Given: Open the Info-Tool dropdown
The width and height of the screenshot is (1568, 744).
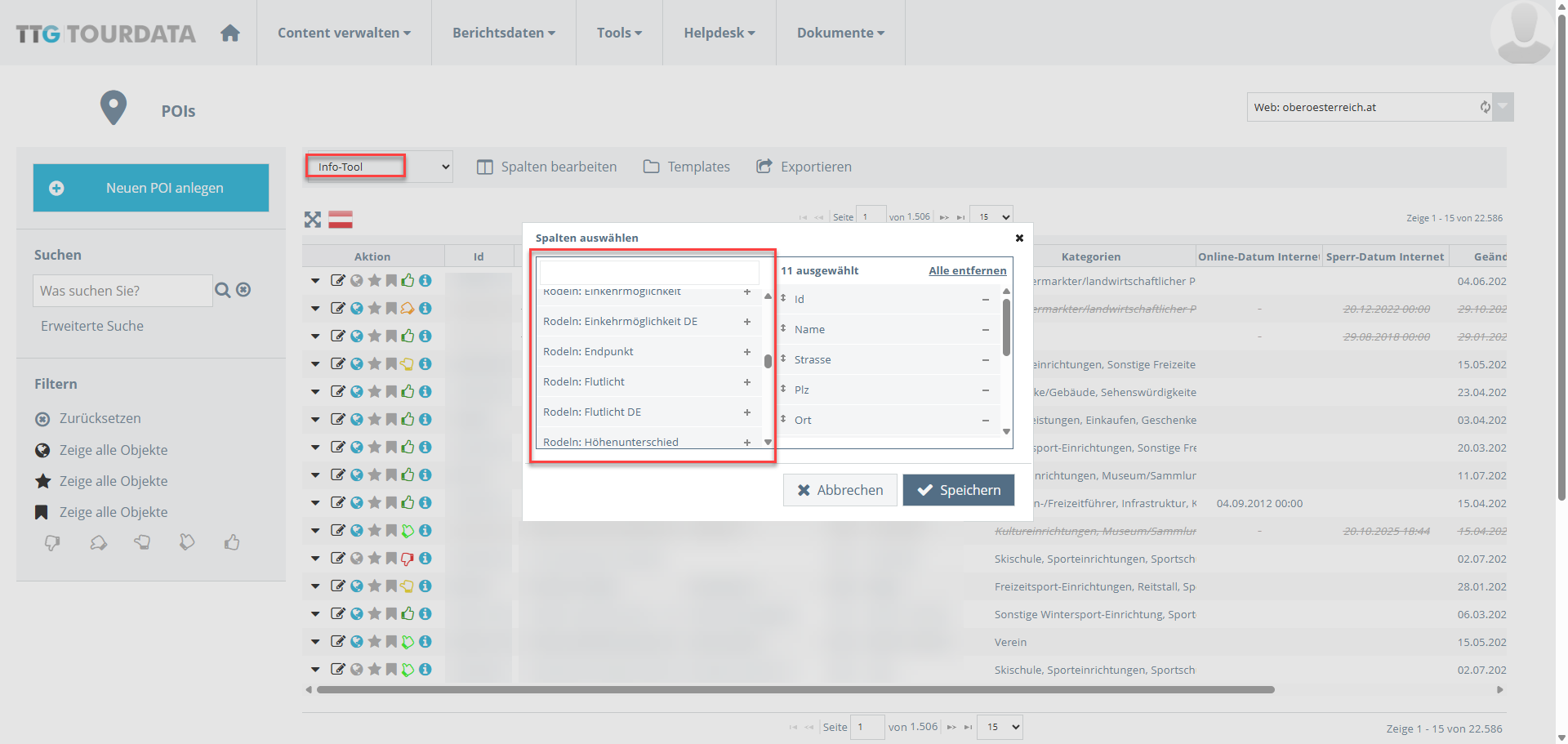Looking at the screenshot, I should click(379, 167).
